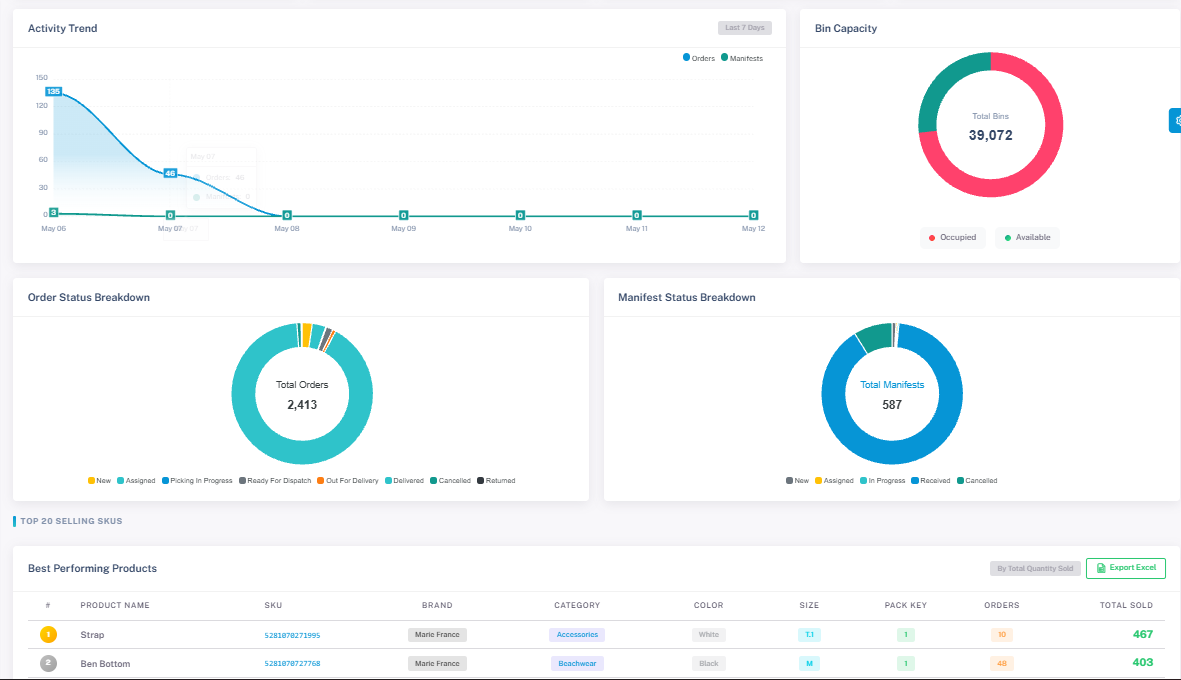The height and width of the screenshot is (680, 1181).
Task: Toggle Returned order status legend
Action: point(496,480)
